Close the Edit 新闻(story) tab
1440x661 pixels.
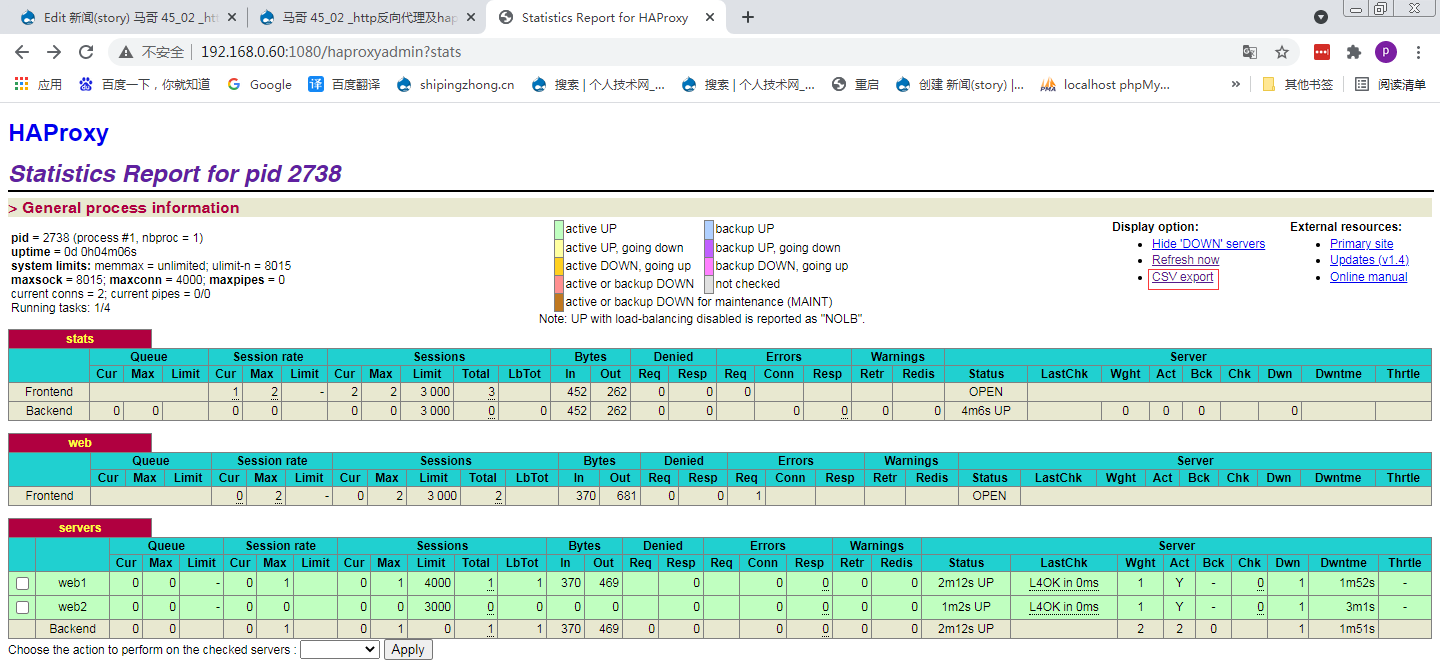click(230, 17)
